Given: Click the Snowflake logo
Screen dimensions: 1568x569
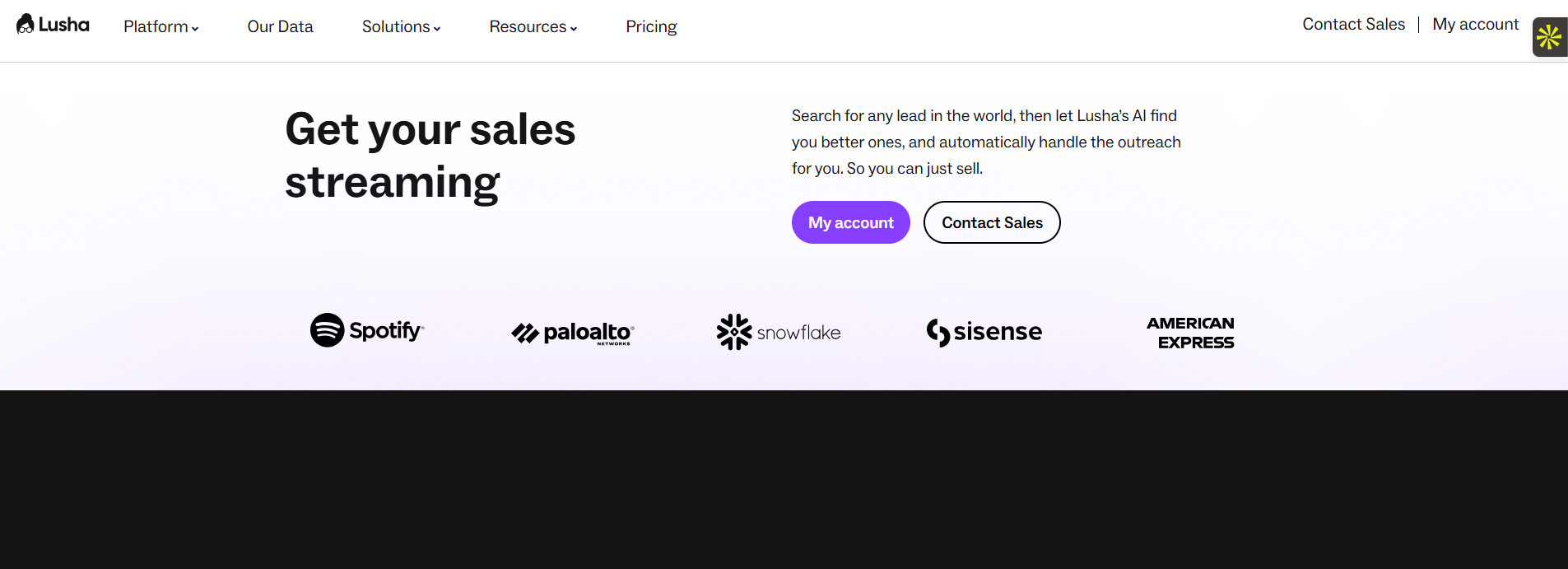Looking at the screenshot, I should [779, 332].
